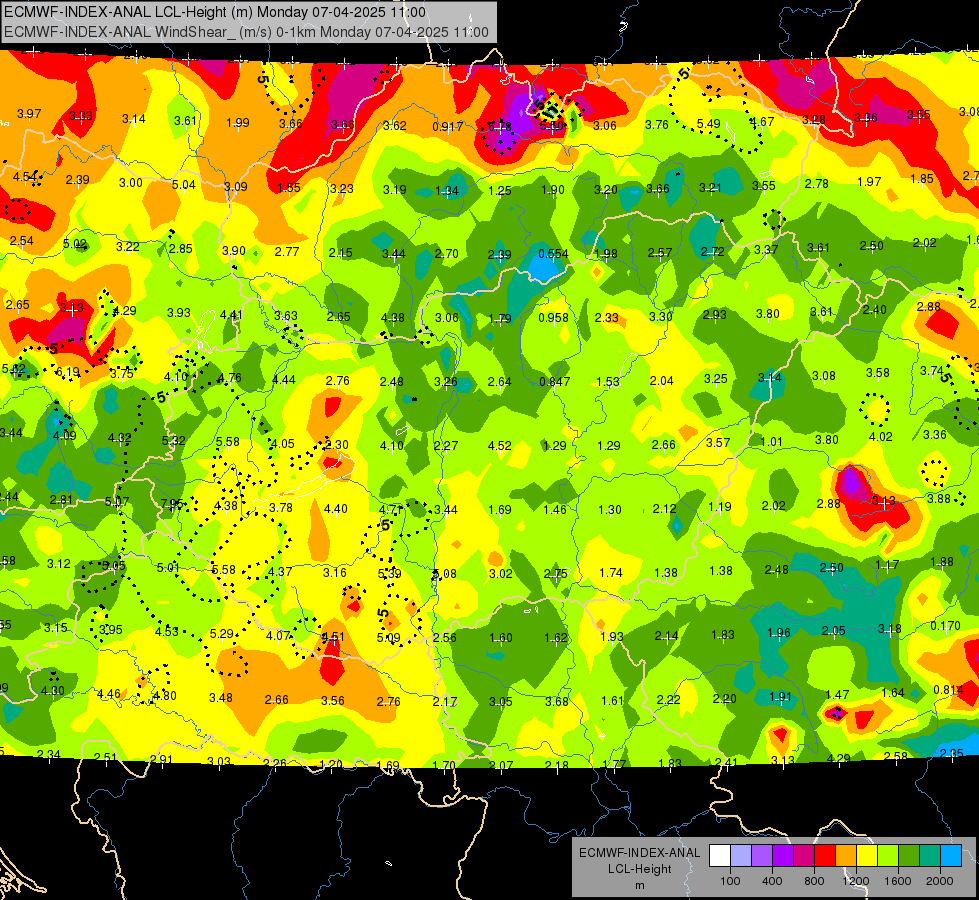Click the wind shear value 1.01
The height and width of the screenshot is (900, 979).
(772, 442)
